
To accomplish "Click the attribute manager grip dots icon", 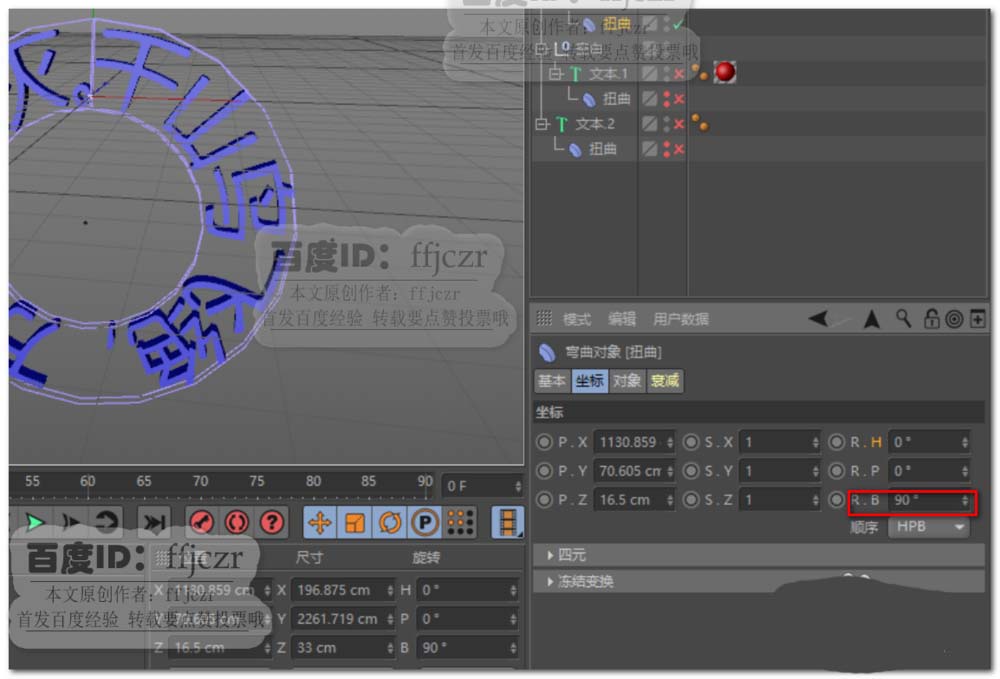I will [544, 318].
